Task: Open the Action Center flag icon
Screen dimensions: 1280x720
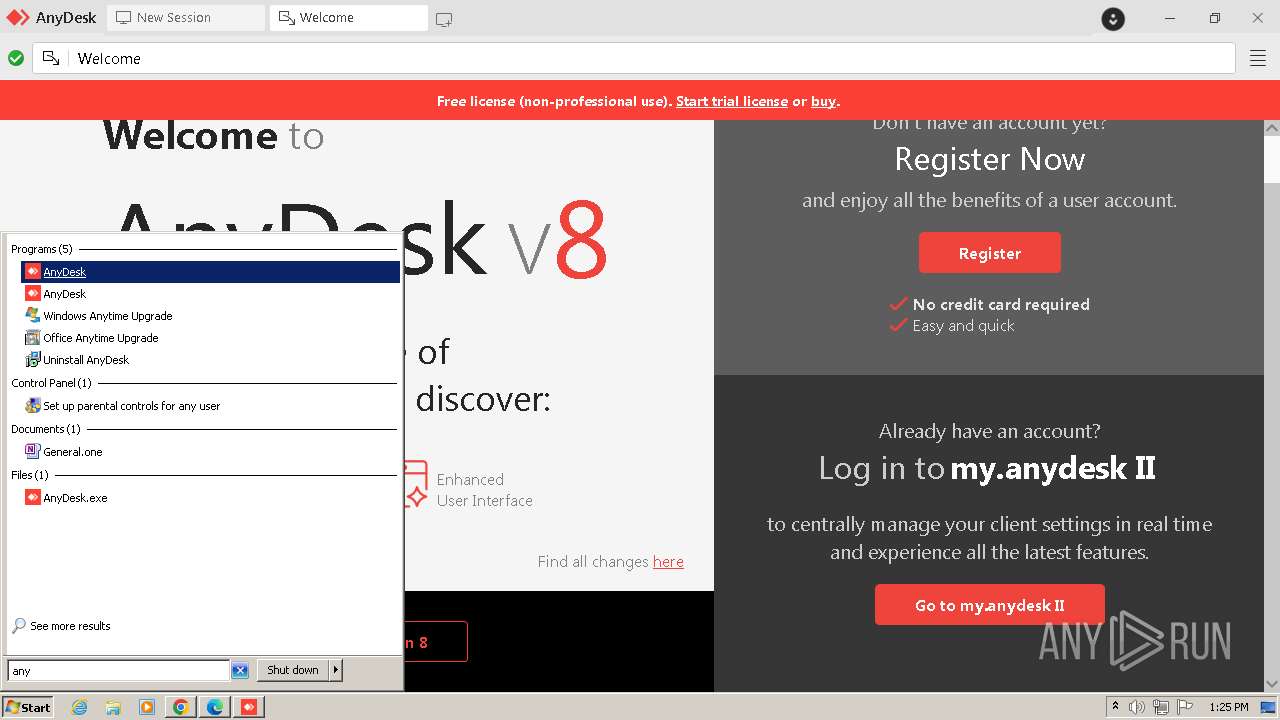Action: tap(1183, 707)
